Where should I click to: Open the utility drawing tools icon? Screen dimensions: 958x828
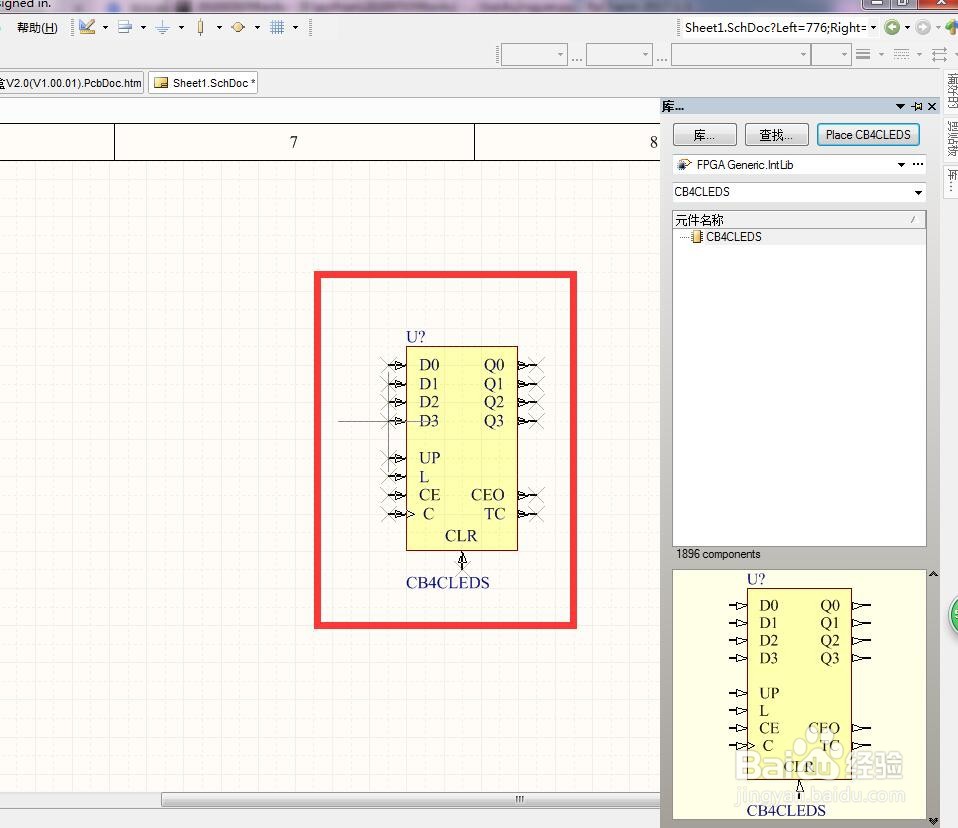87,27
